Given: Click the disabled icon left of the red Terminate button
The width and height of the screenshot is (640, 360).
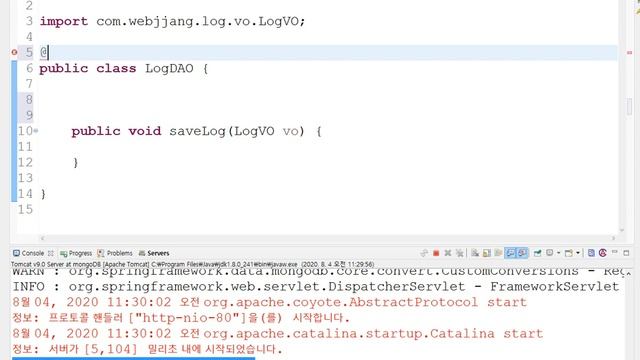Looking at the screenshot, I should tap(424, 253).
